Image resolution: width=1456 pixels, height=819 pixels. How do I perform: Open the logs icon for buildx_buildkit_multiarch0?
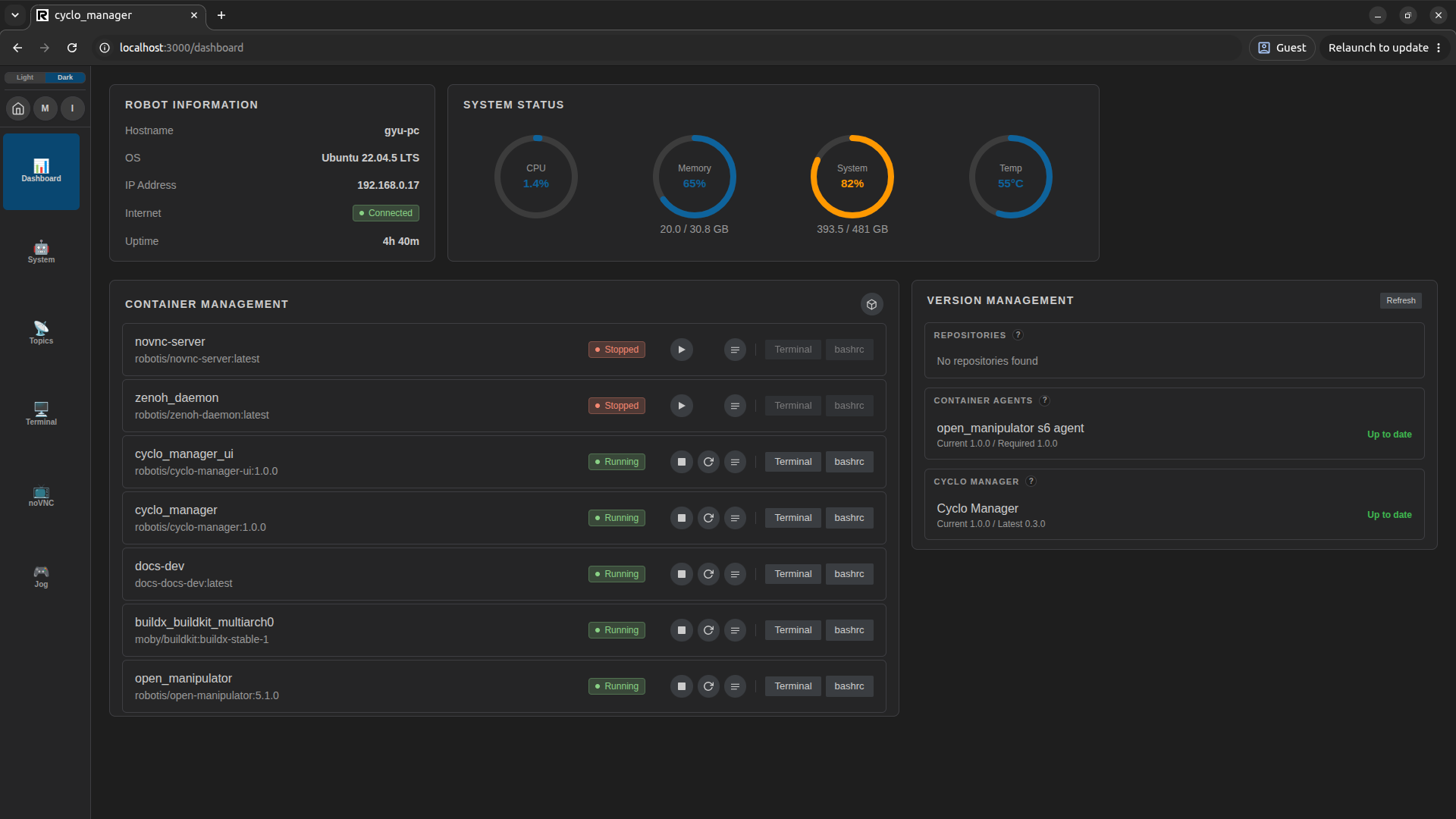pos(735,630)
